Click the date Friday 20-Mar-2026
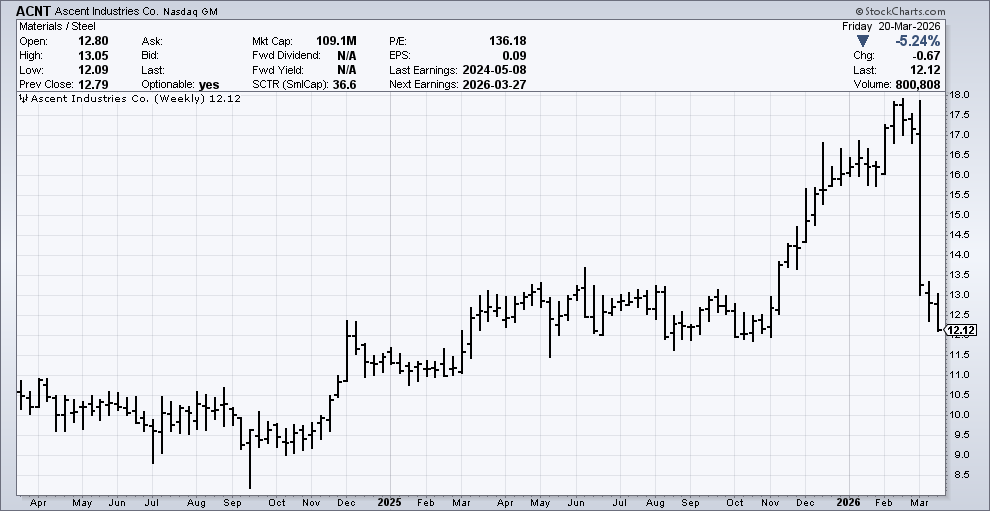The width and height of the screenshot is (990, 511). click(x=891, y=27)
